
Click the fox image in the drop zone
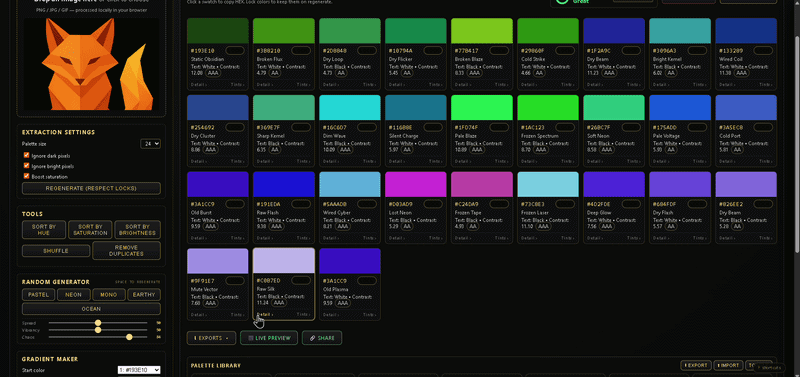[90, 64]
